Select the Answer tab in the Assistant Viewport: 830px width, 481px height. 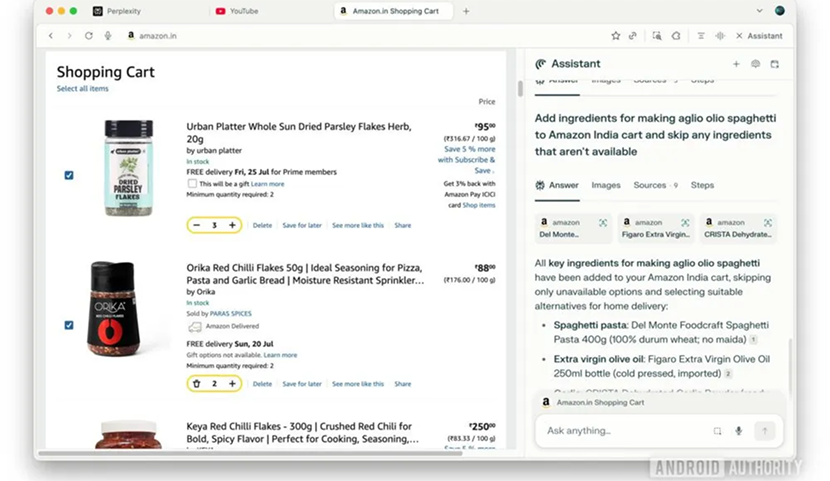pos(557,185)
